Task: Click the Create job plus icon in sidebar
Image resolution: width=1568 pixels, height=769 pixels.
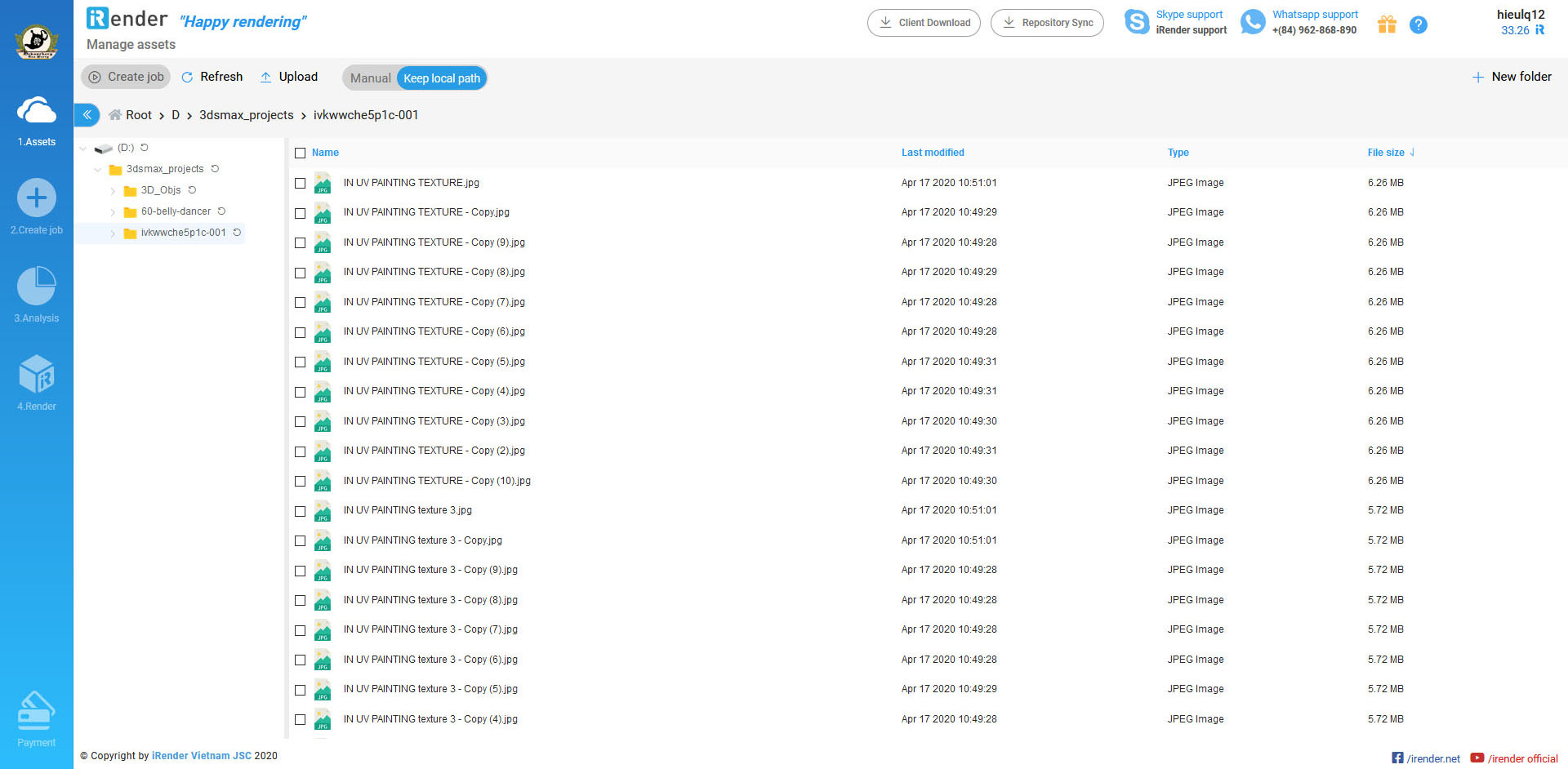Action: tap(37, 198)
